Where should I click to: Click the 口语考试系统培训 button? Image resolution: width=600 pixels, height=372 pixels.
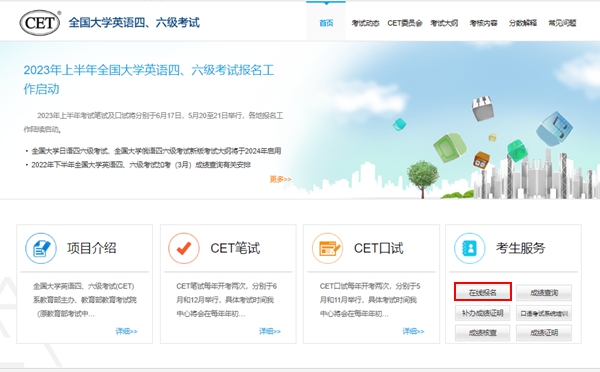point(544,313)
